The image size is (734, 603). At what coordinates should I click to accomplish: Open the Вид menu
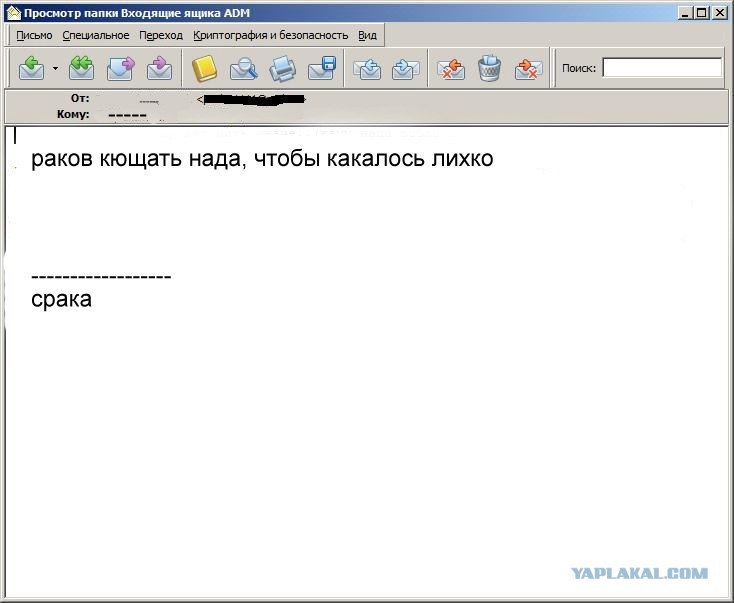click(367, 36)
